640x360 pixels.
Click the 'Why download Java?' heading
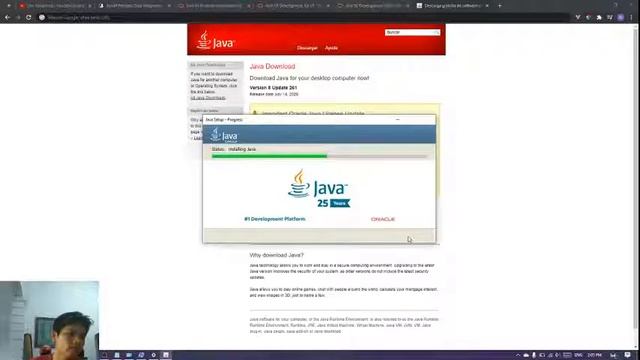click(276, 255)
